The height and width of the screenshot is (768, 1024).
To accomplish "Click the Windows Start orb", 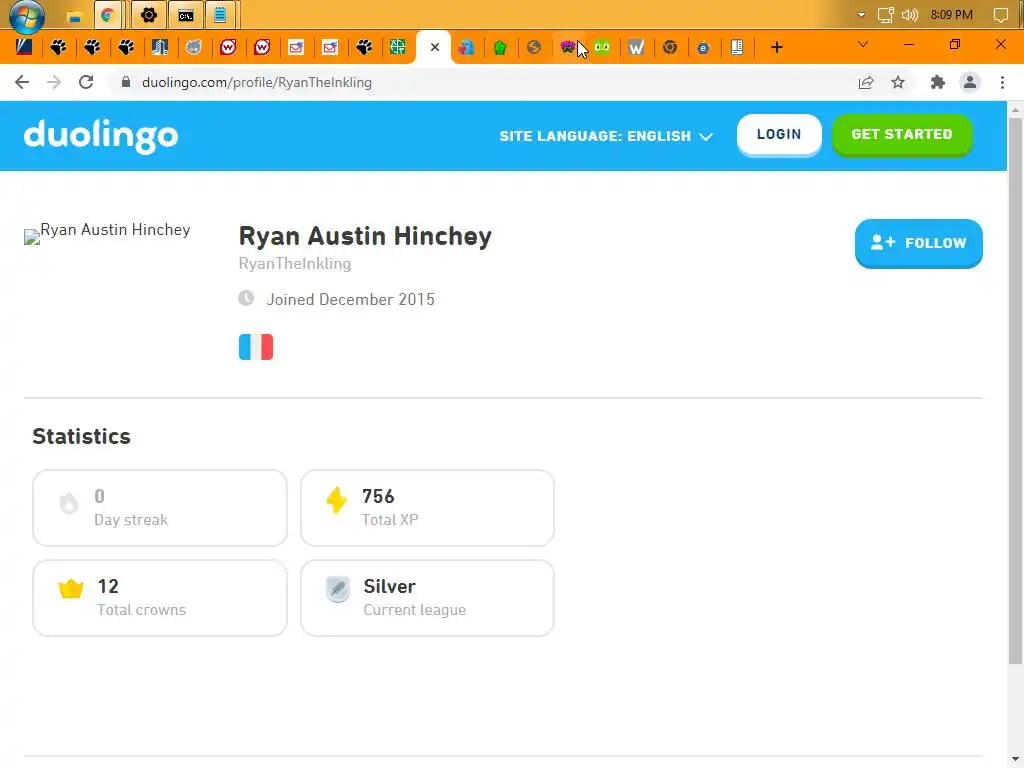I will (26, 16).
